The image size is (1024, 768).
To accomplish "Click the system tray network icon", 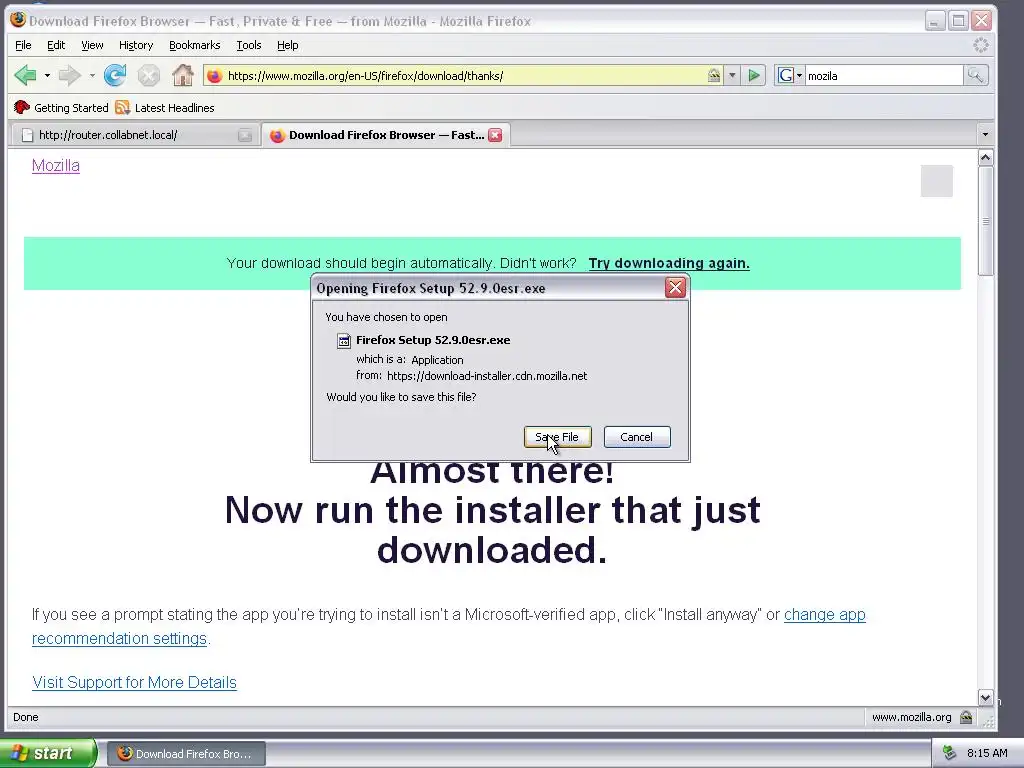I will (950, 754).
